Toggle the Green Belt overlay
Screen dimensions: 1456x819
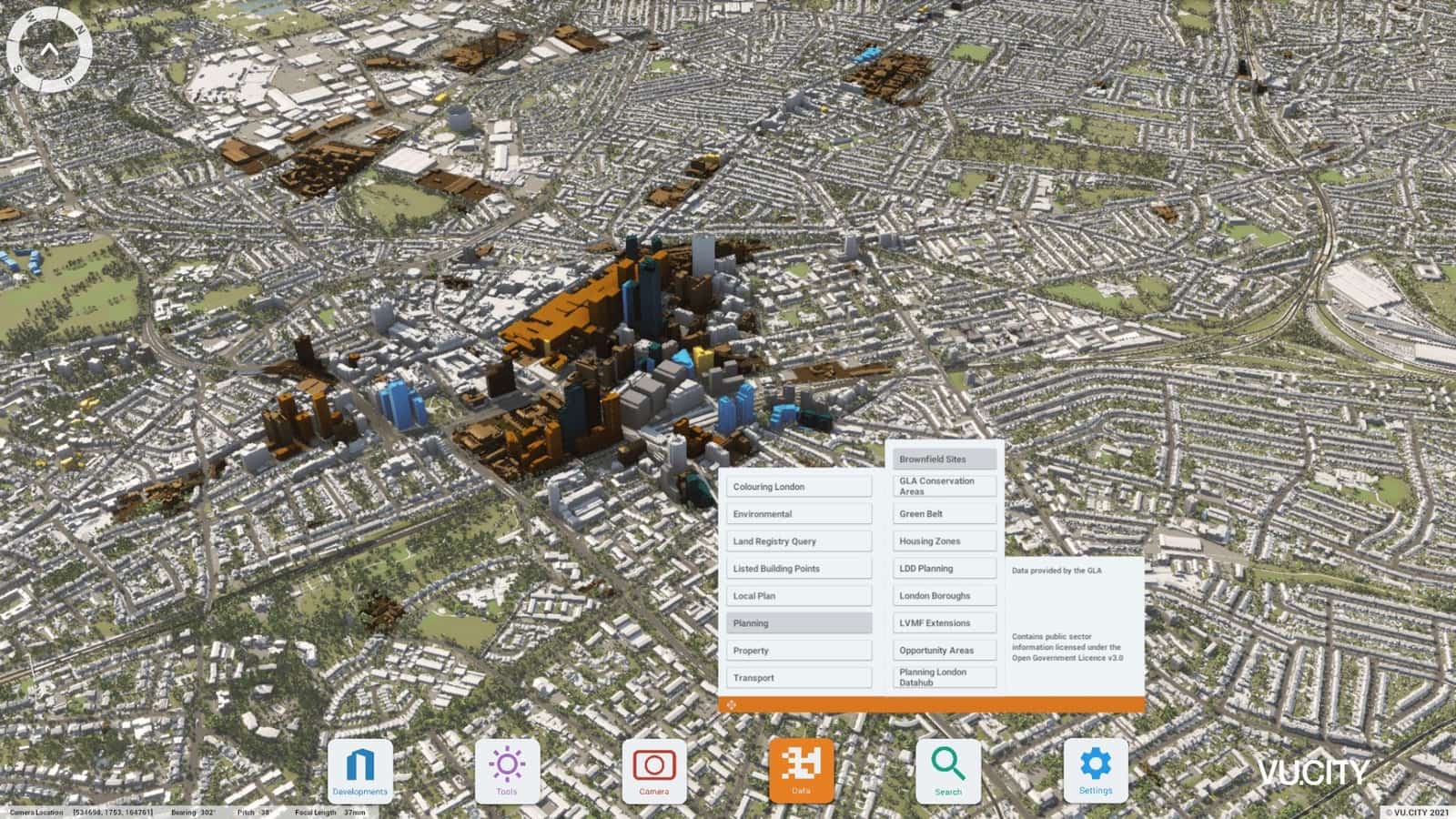coord(944,513)
